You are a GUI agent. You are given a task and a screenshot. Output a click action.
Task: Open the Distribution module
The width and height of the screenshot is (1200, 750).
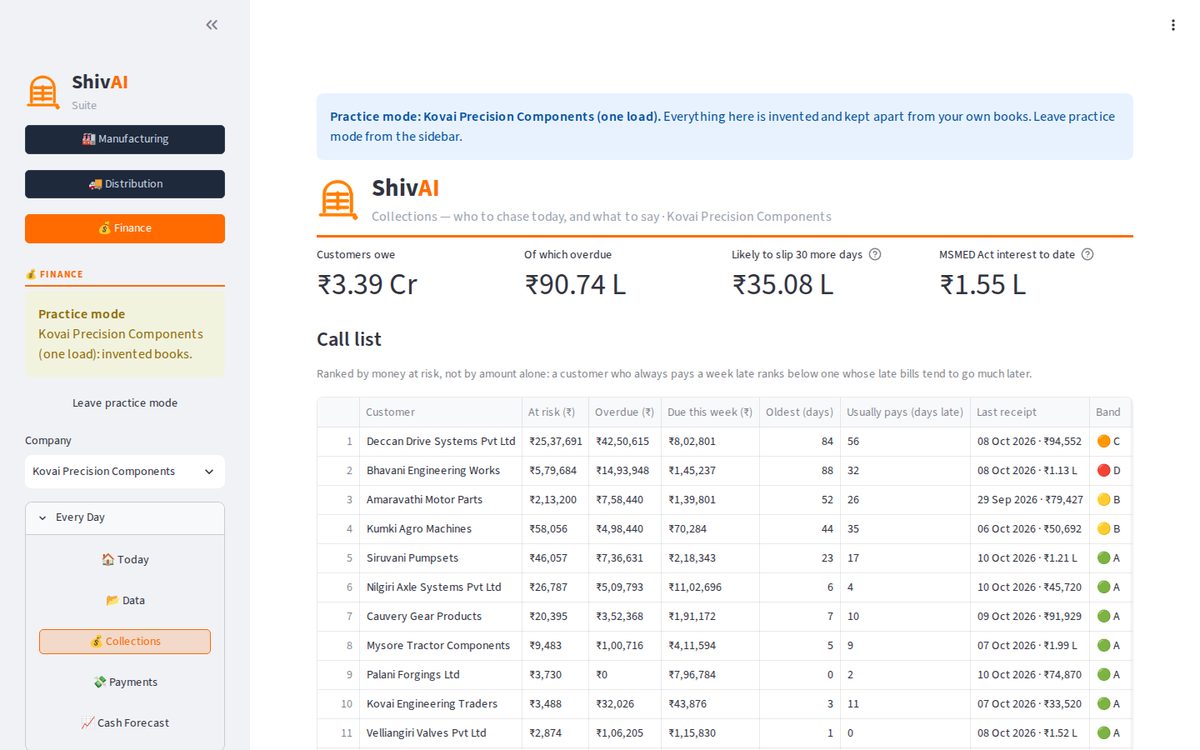[x=125, y=184]
